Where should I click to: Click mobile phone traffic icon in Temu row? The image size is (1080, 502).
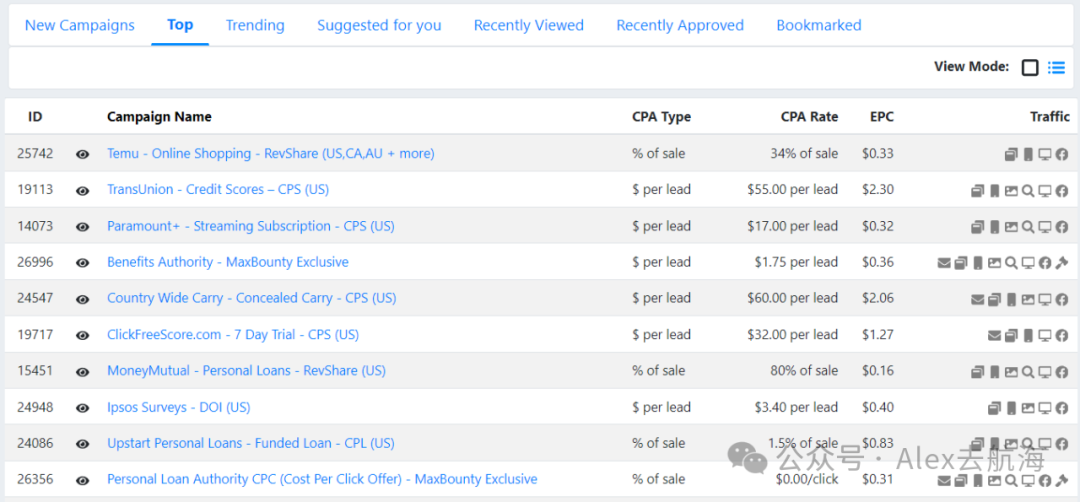point(1028,154)
